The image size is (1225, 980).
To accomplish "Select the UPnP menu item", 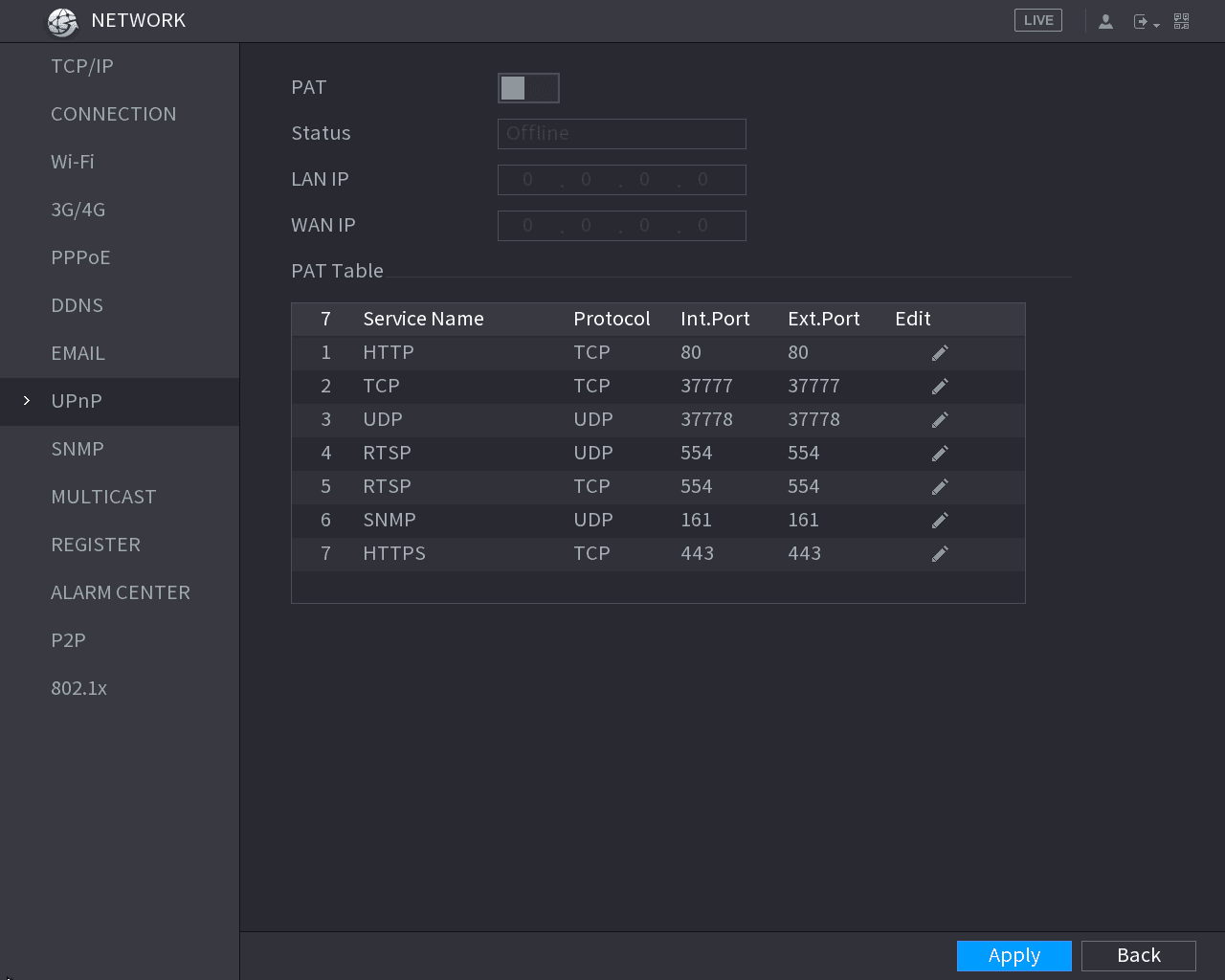I will point(120,402).
